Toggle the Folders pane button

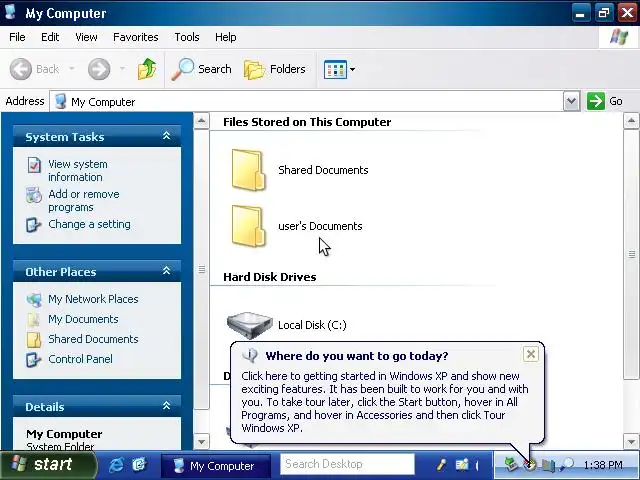(x=274, y=69)
